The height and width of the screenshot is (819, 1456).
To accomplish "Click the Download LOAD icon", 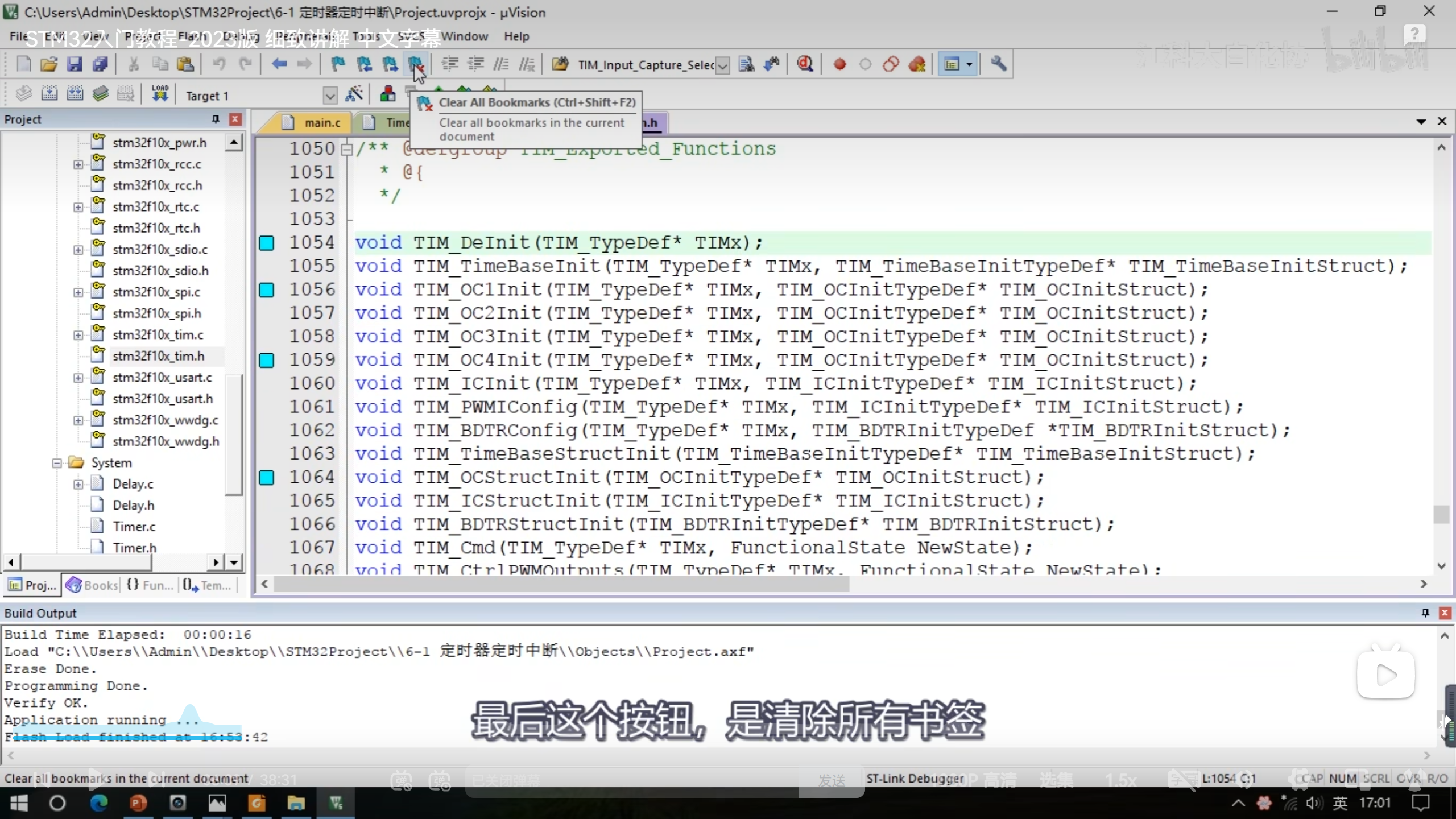I will (x=160, y=93).
